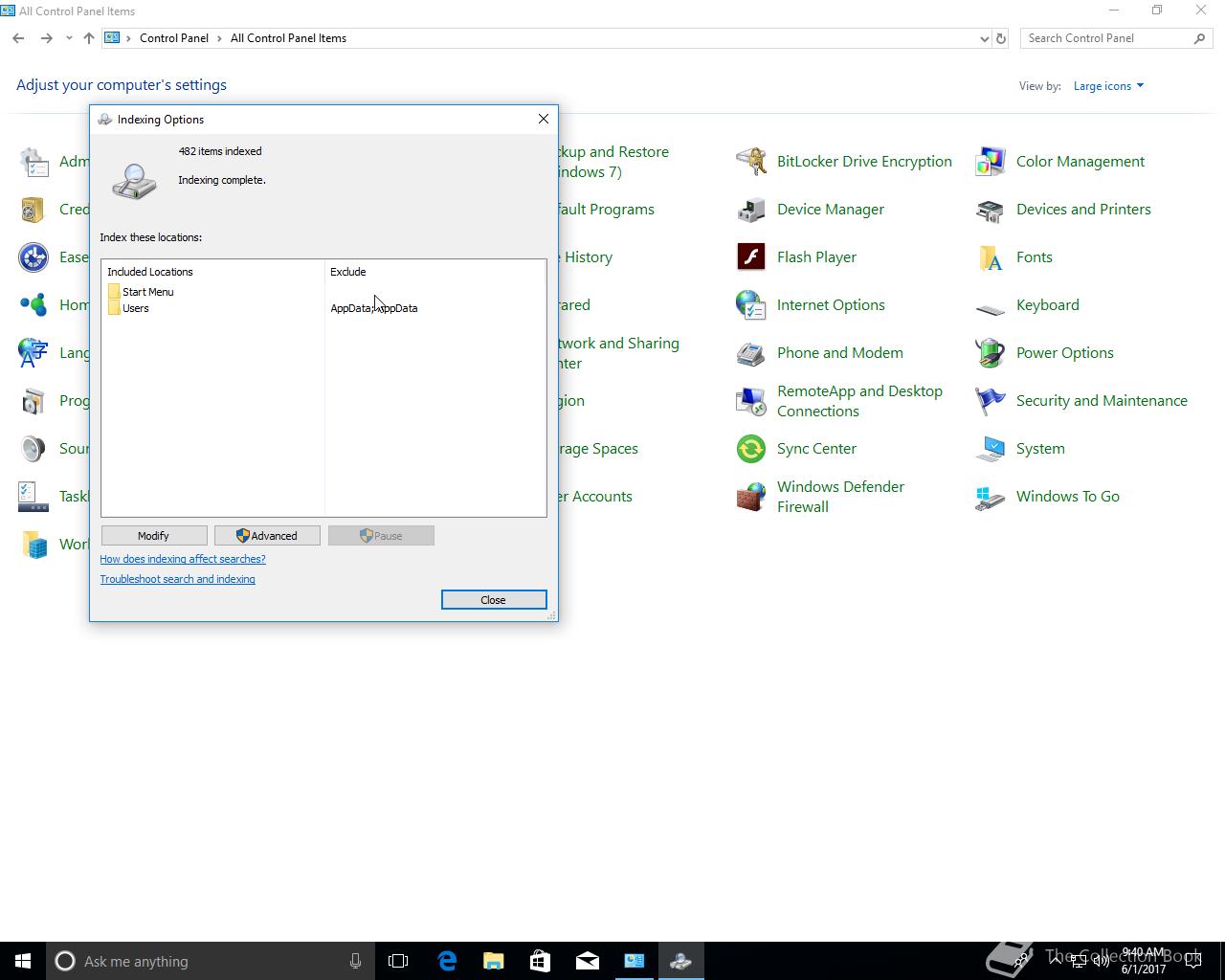
Task: Click Close in Indexing Options
Action: [494, 600]
